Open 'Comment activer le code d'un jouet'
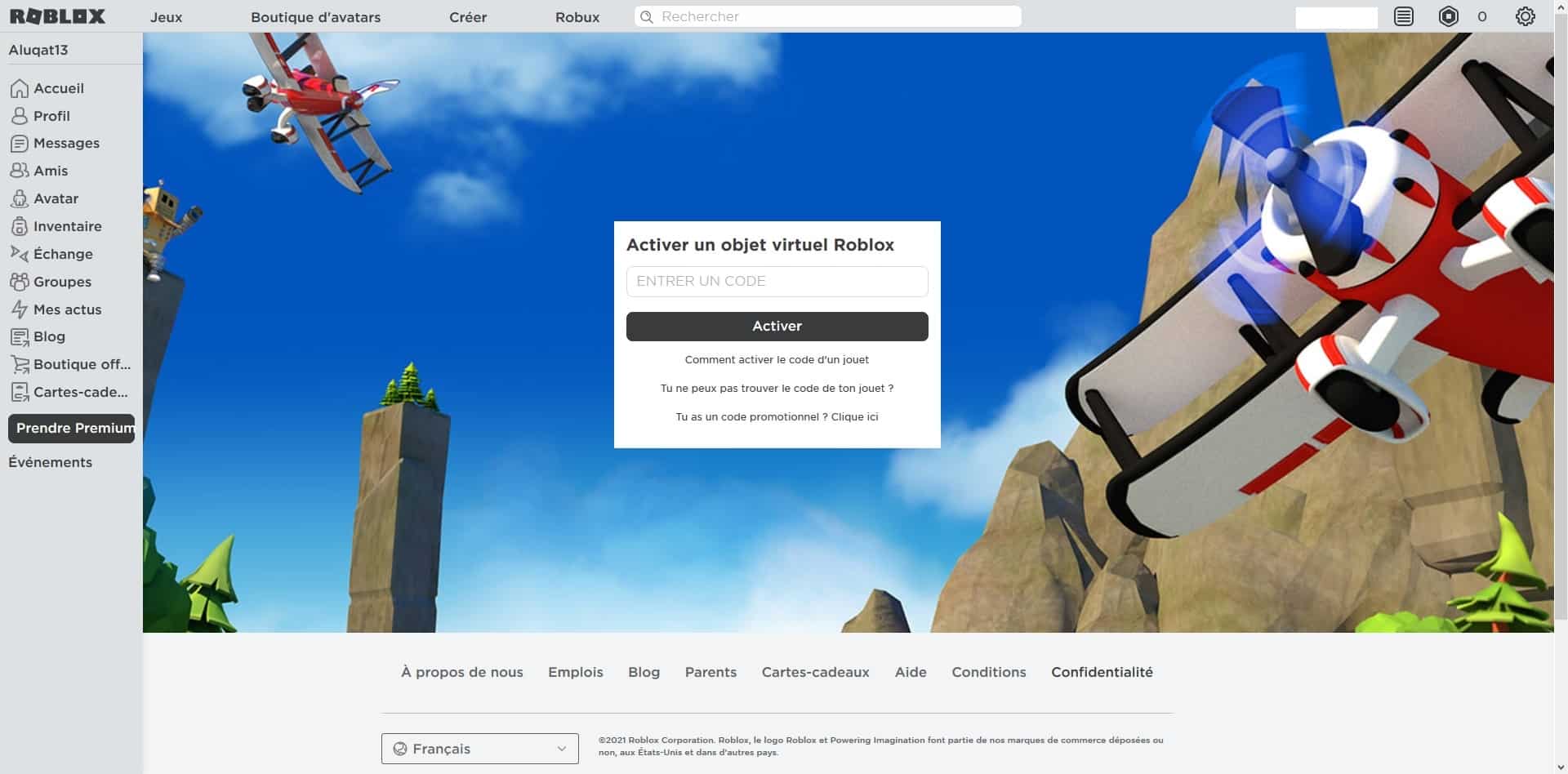This screenshot has width=1568, height=774. (x=777, y=359)
